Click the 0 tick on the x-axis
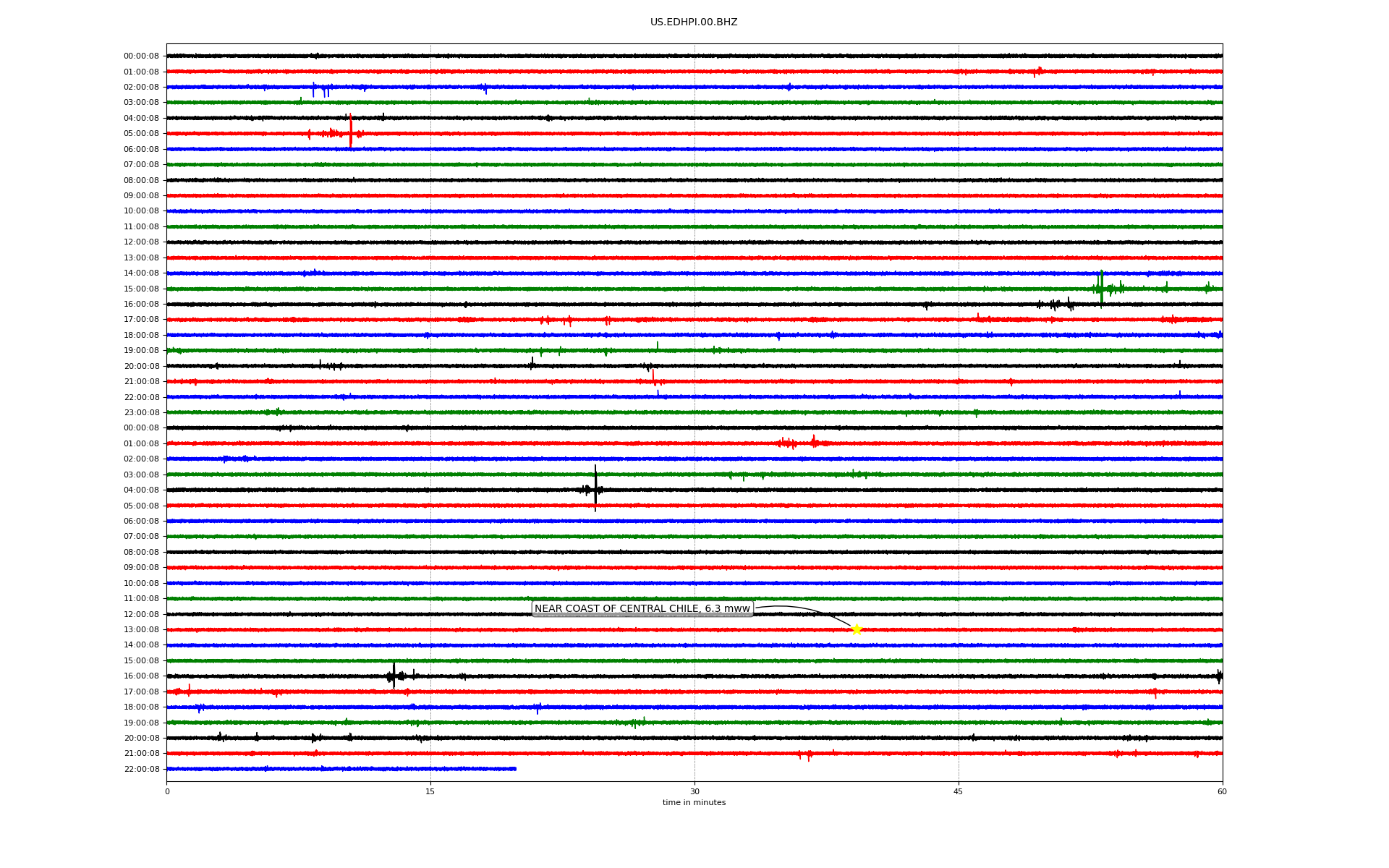The width and height of the screenshot is (1389, 868). click(x=167, y=792)
